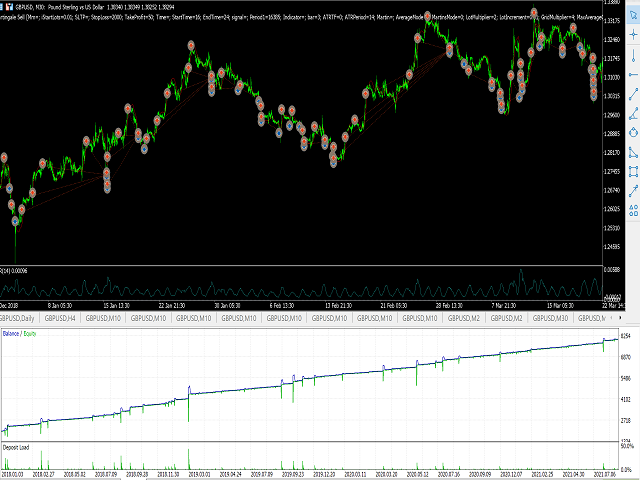Click the 22 Jan 21:30 time label
This screenshot has width=640, height=480.
click(x=172, y=305)
